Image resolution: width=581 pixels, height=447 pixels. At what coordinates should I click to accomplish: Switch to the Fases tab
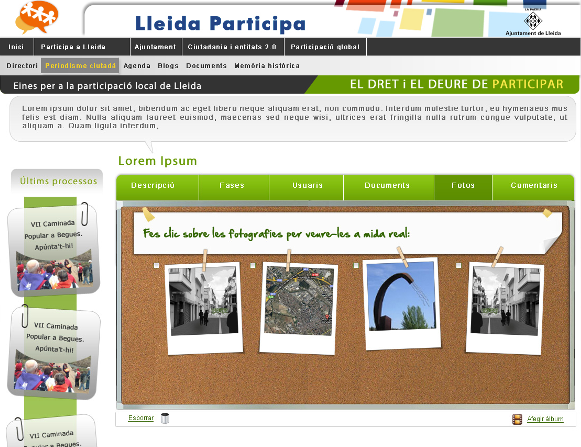(x=234, y=187)
